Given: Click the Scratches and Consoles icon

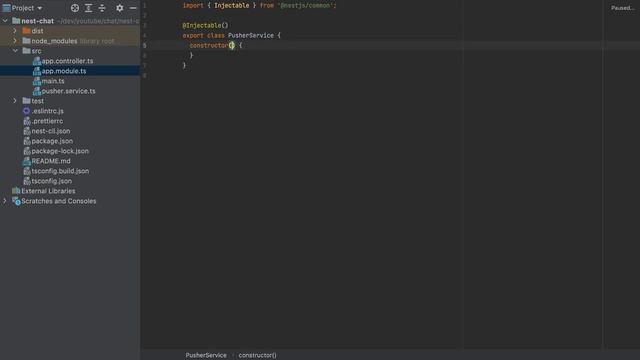Looking at the screenshot, I should pos(16,201).
